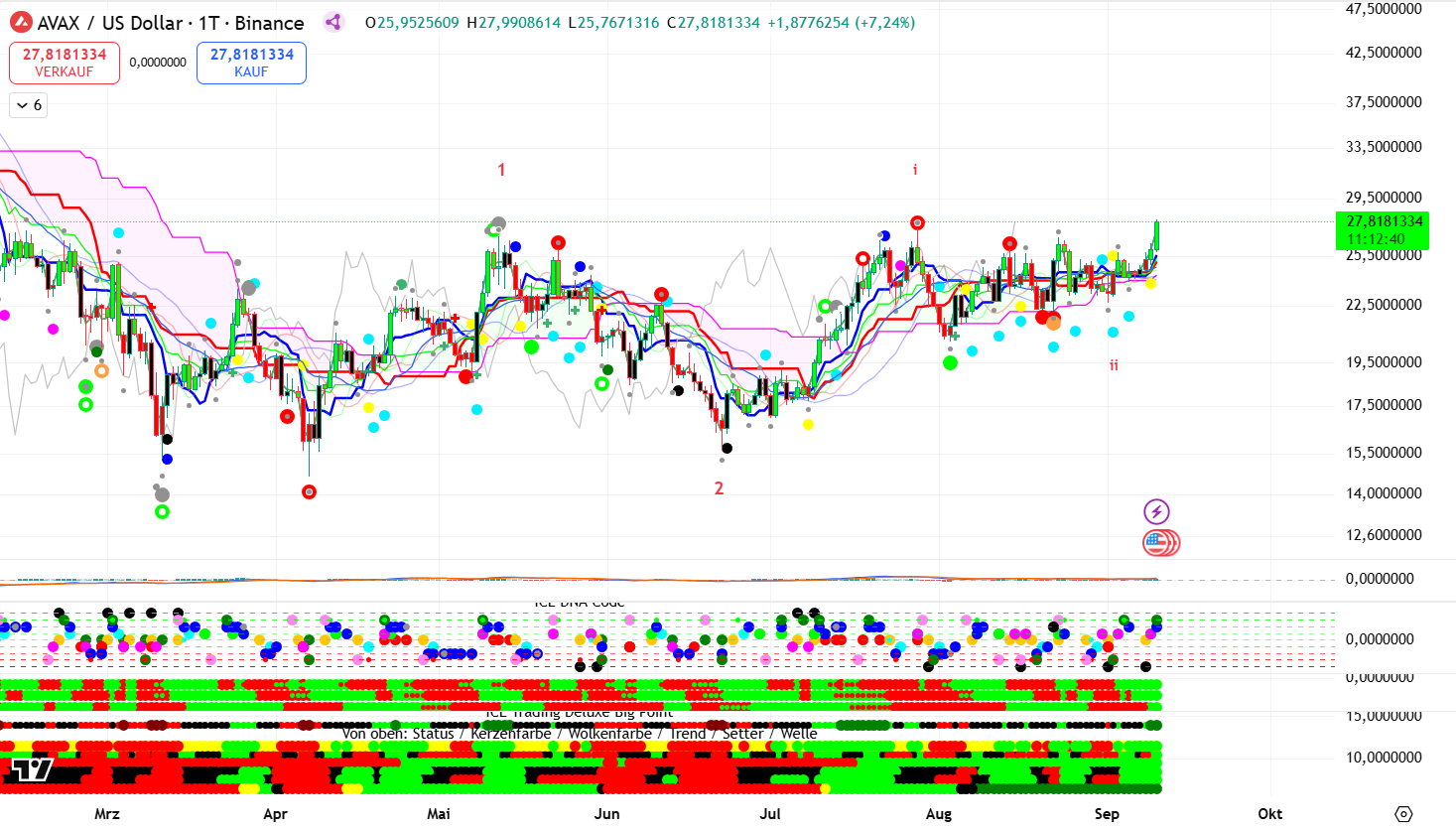This screenshot has height=830, width=1456.
Task: Click the 47,5000000 price scale label
Action: click(x=1384, y=9)
